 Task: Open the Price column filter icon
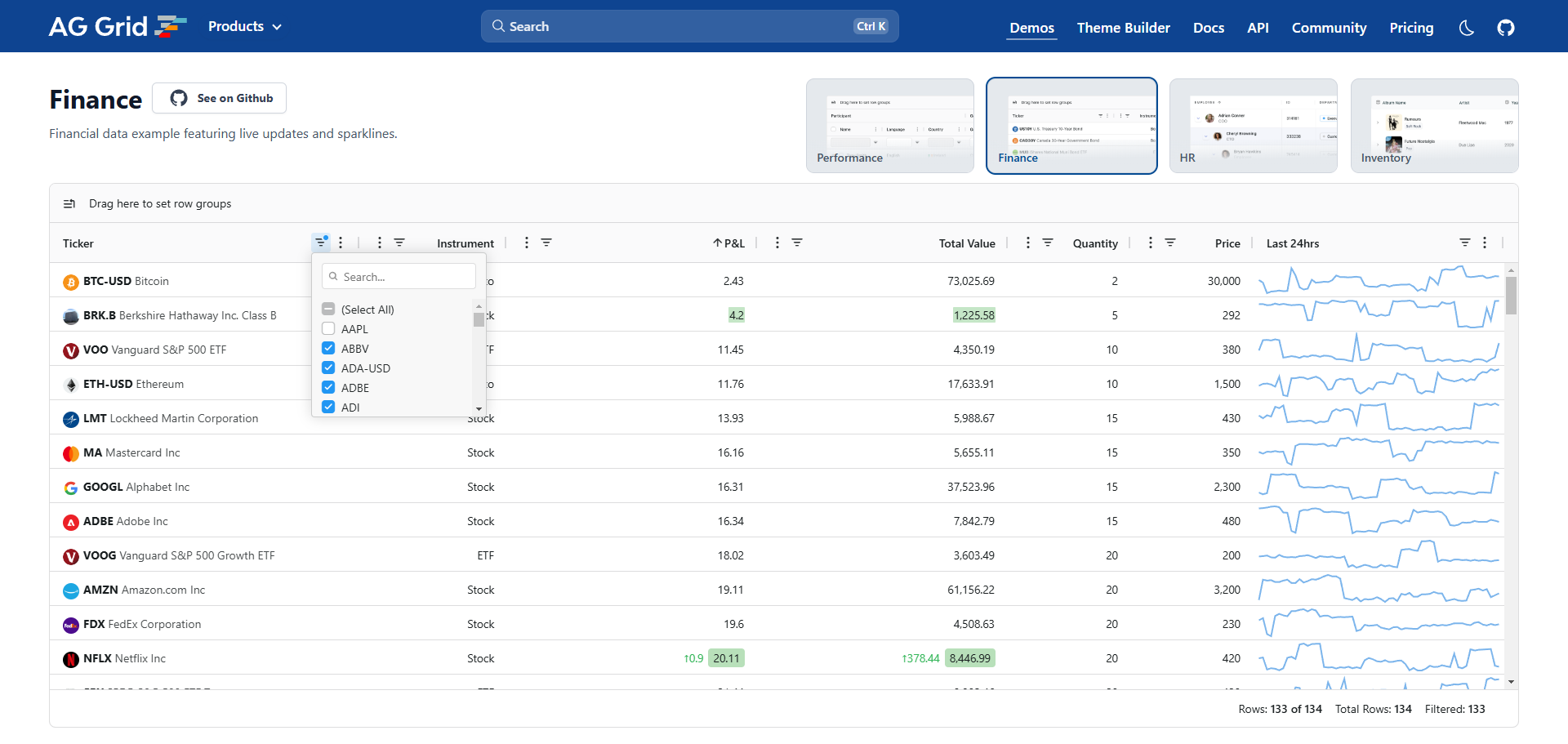pos(1170,243)
